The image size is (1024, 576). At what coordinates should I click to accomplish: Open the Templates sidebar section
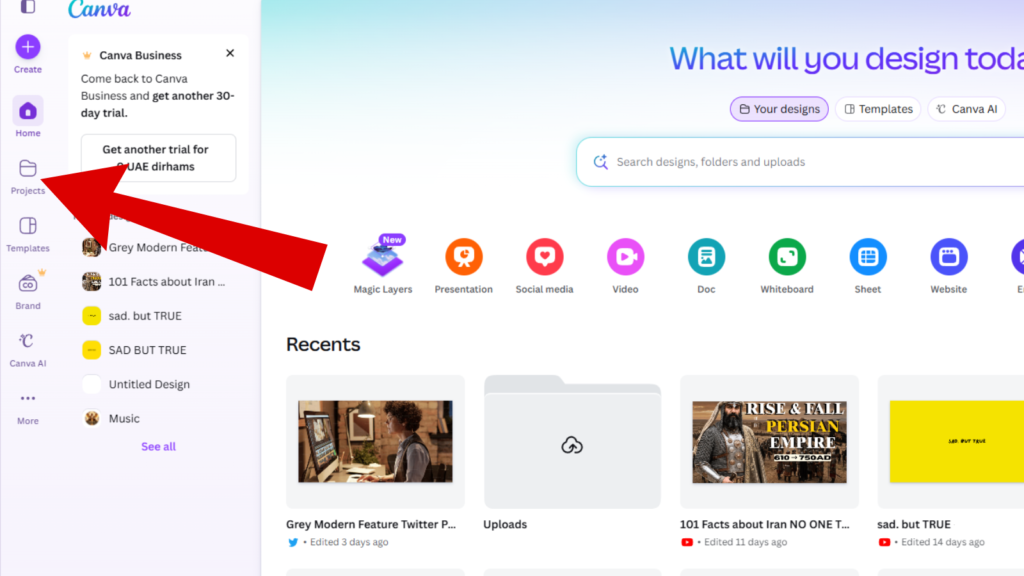28,227
